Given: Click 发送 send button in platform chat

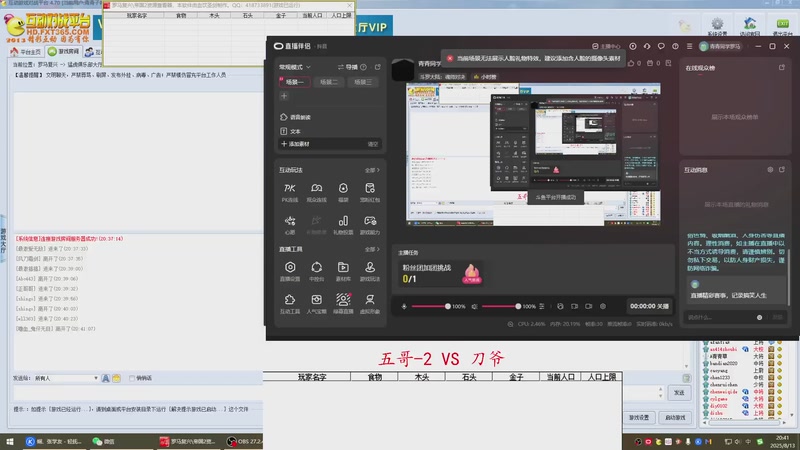Looking at the screenshot, I should point(679,392).
